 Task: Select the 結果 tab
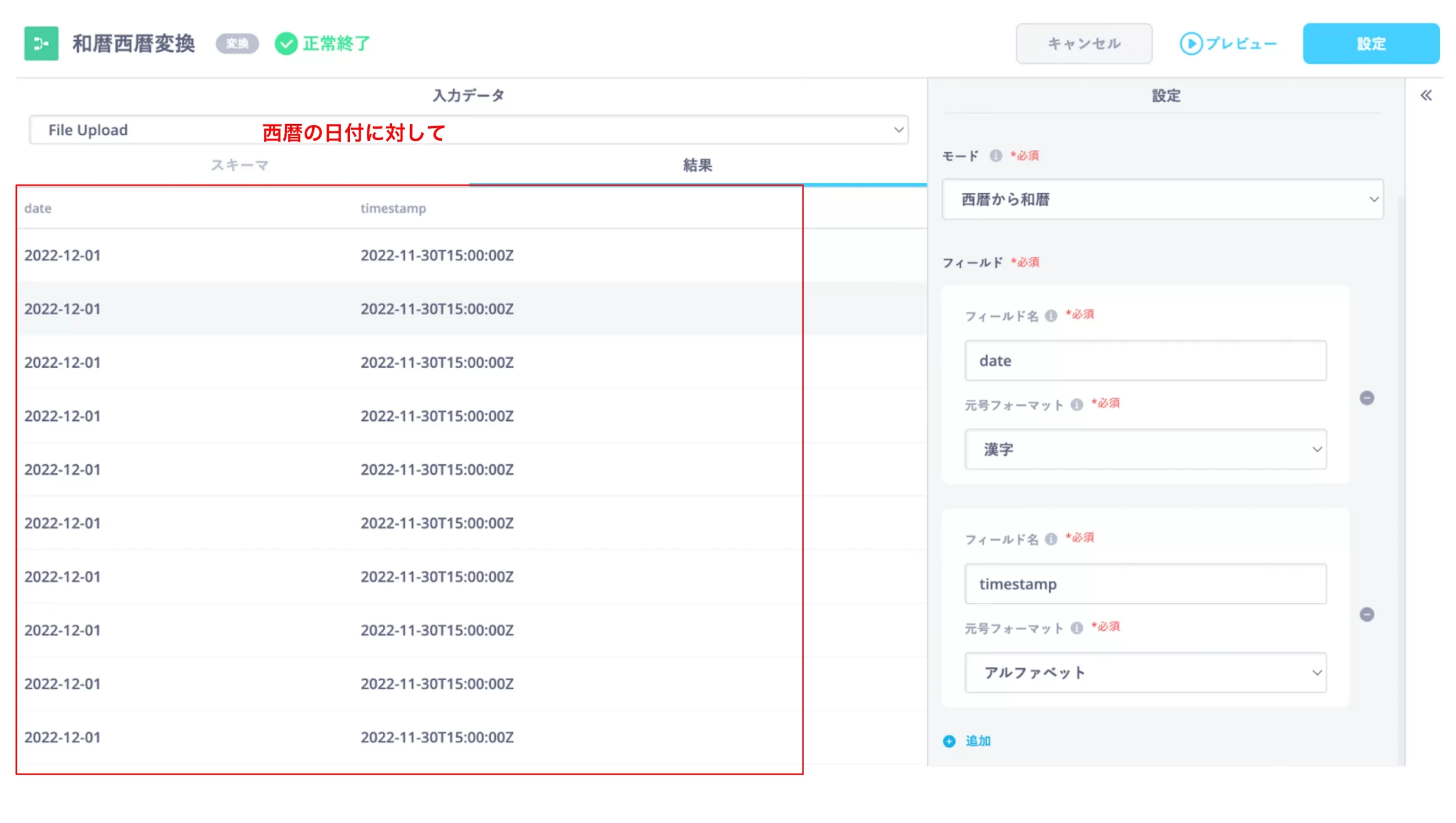[x=697, y=166]
